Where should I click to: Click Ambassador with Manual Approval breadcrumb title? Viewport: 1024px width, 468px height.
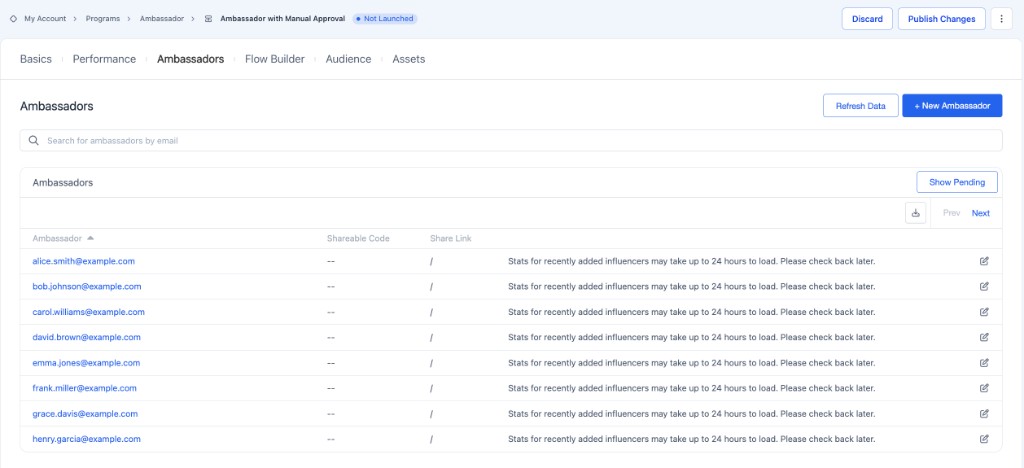point(282,19)
